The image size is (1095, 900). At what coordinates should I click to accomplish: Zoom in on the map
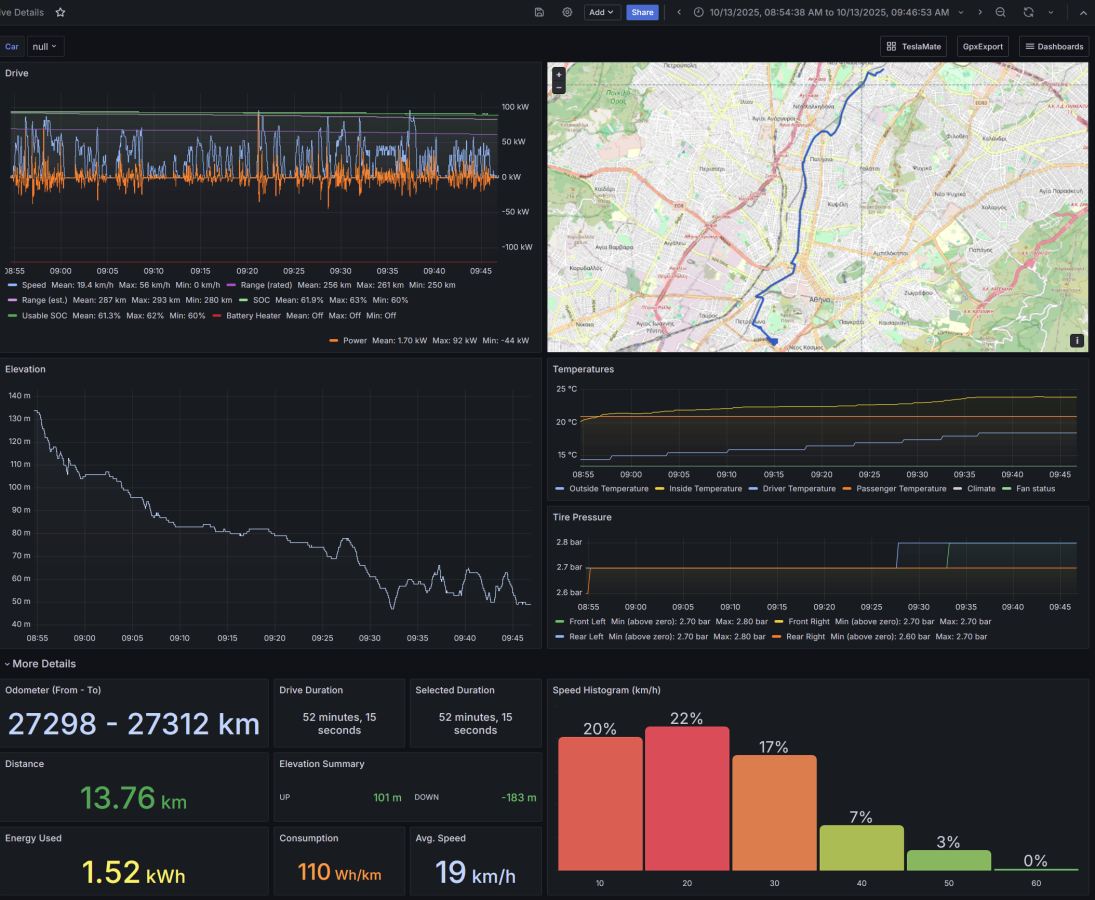tap(558, 74)
